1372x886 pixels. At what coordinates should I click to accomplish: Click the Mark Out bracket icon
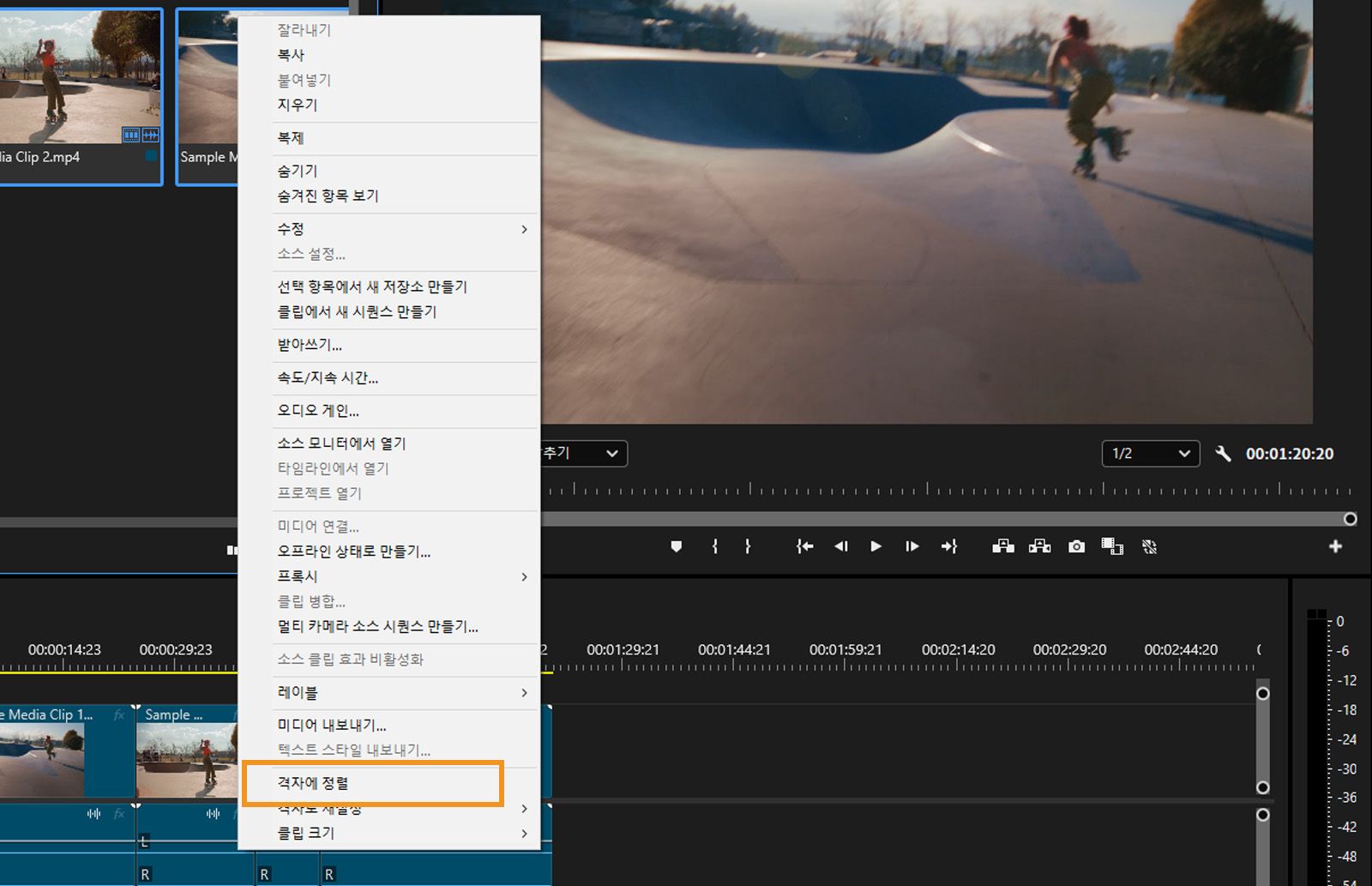tap(748, 546)
